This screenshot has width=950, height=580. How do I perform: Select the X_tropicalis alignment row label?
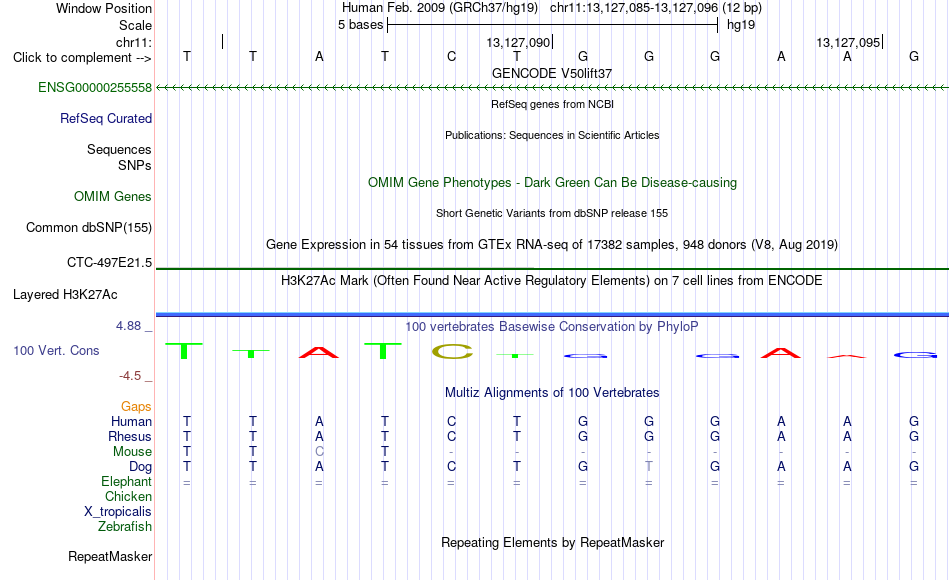pyautogui.click(x=118, y=512)
